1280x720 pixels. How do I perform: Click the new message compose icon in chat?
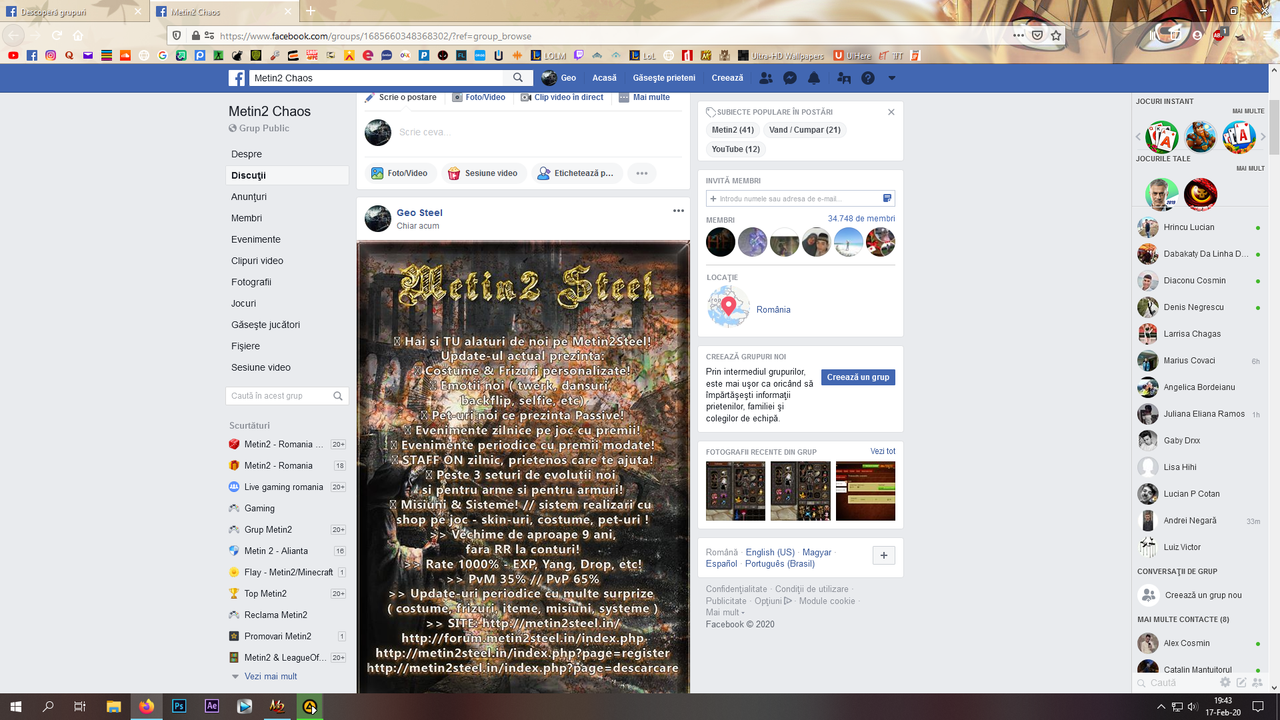pyautogui.click(x=1241, y=682)
